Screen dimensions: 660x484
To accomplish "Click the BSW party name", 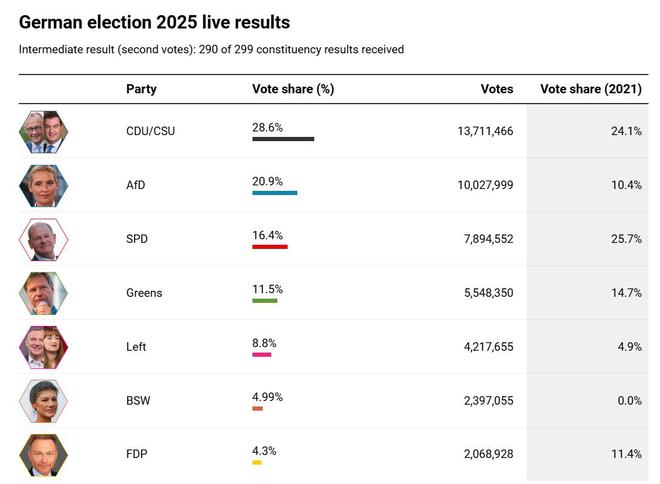I will tap(140, 401).
